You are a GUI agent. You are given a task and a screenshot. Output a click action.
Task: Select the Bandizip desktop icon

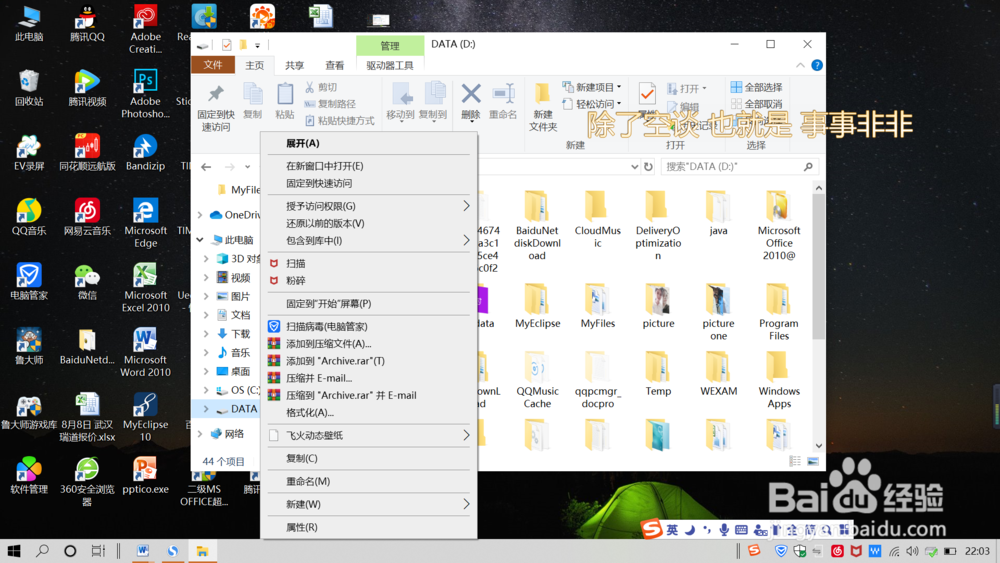pos(145,152)
